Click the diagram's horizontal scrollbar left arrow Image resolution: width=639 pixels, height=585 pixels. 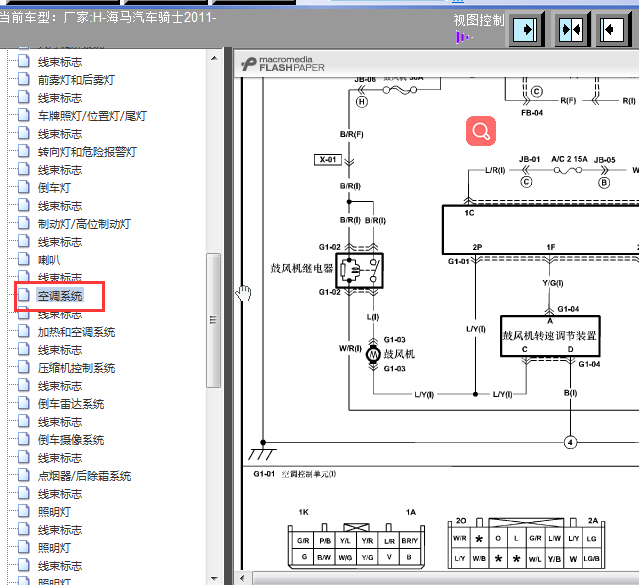(x=243, y=578)
